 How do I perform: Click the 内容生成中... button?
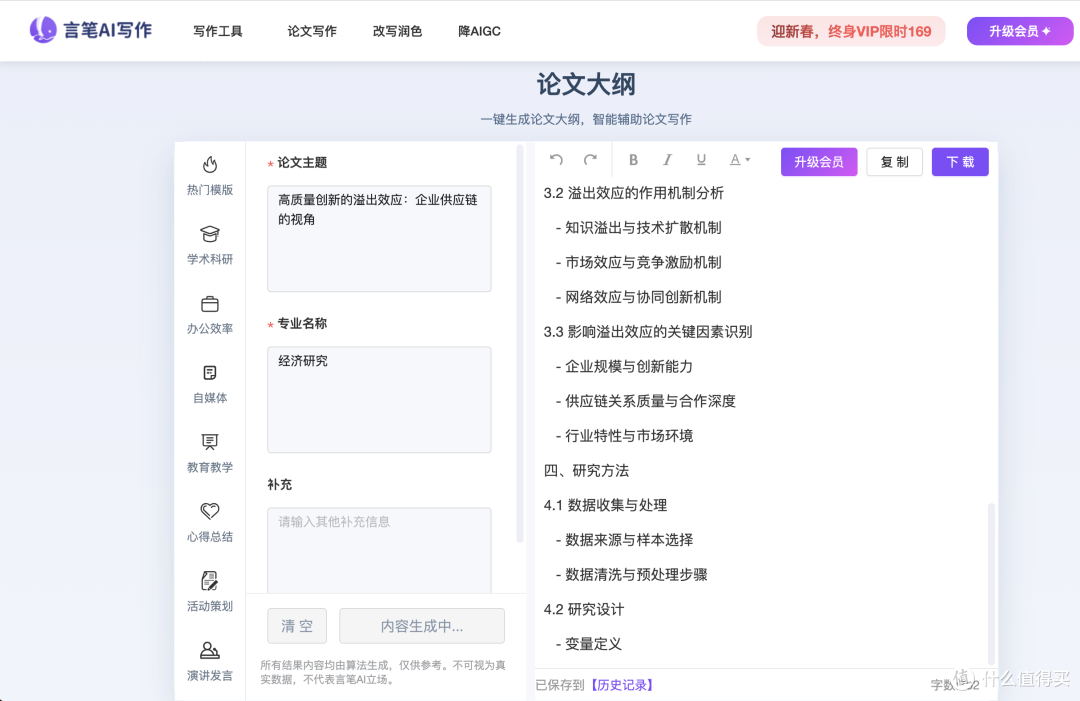click(x=422, y=626)
